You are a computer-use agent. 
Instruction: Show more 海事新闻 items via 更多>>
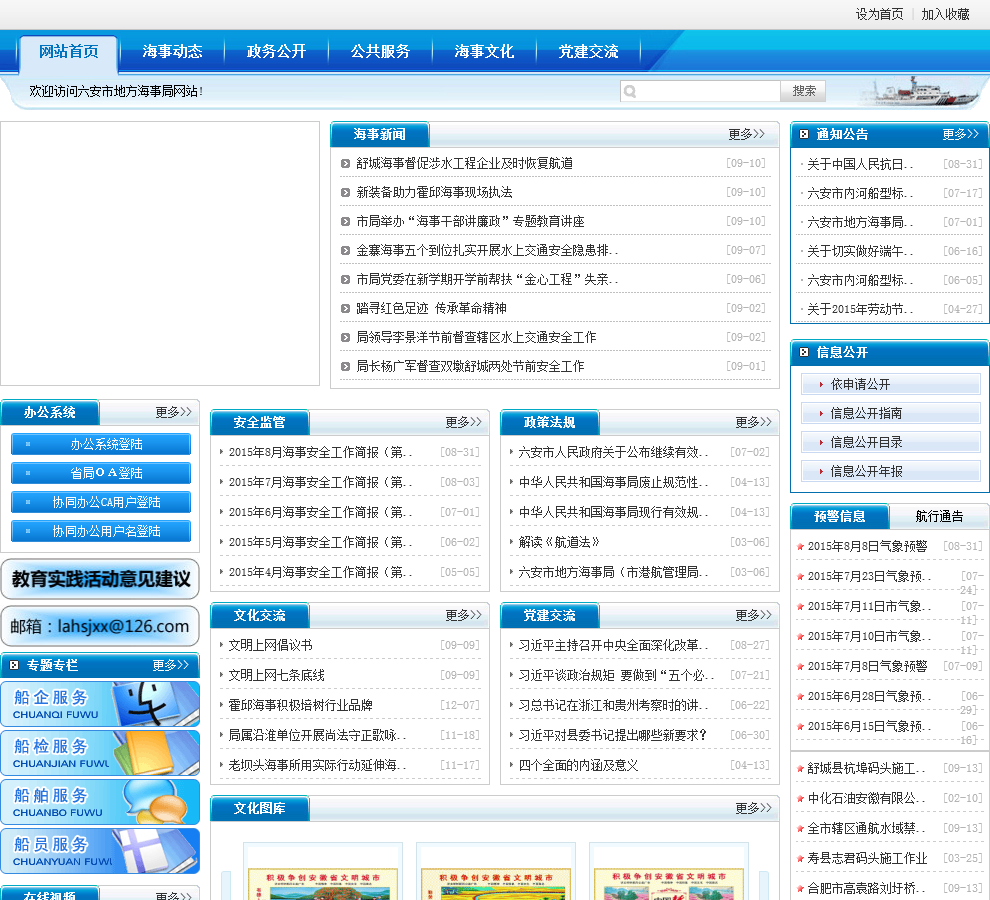click(746, 134)
